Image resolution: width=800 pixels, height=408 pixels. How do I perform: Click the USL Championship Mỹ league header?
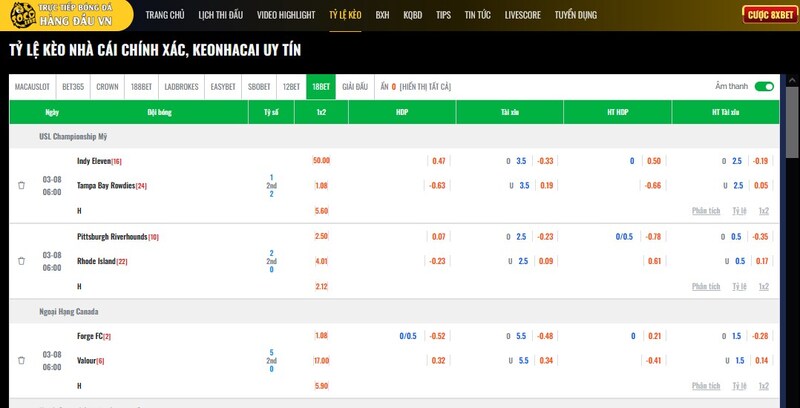click(73, 137)
